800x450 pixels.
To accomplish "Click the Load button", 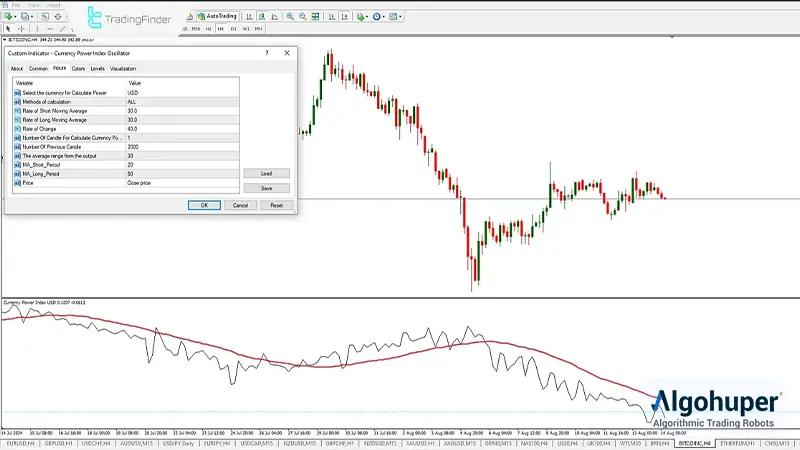I will pos(266,173).
